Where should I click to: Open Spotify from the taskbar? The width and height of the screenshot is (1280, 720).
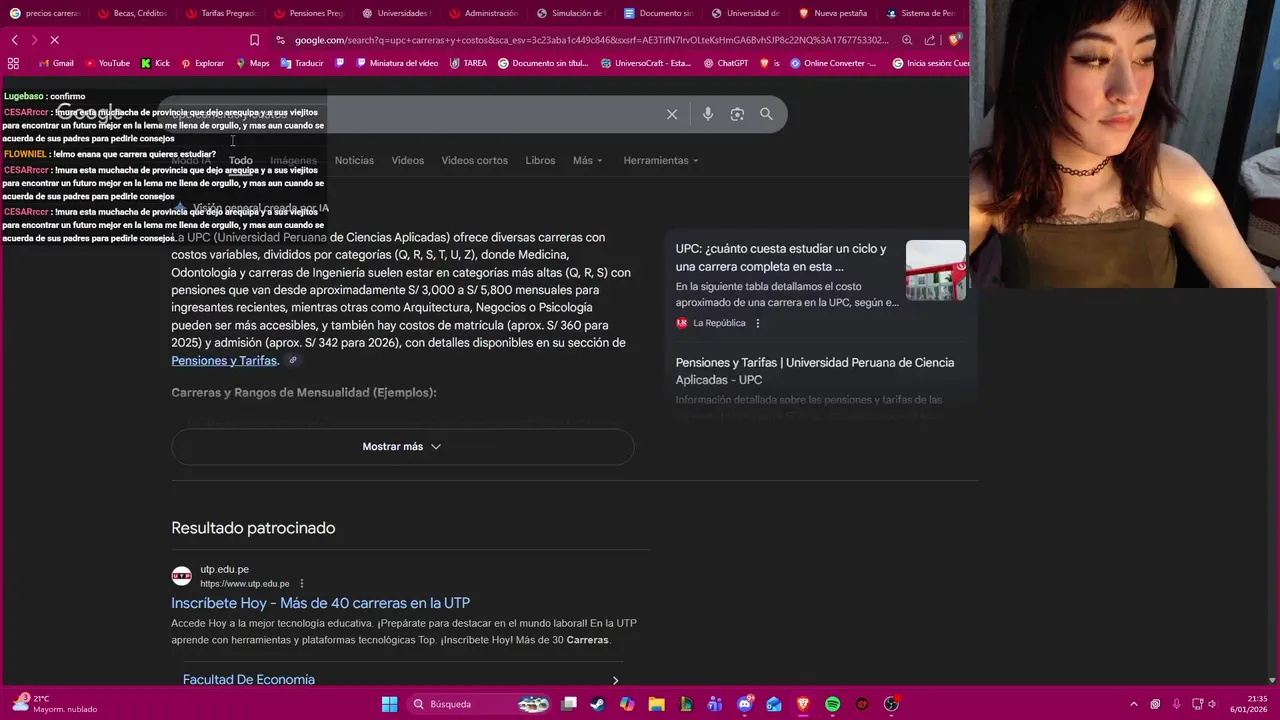[833, 704]
